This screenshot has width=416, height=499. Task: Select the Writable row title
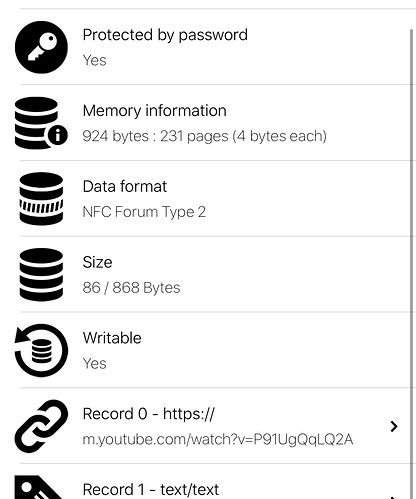tap(112, 338)
